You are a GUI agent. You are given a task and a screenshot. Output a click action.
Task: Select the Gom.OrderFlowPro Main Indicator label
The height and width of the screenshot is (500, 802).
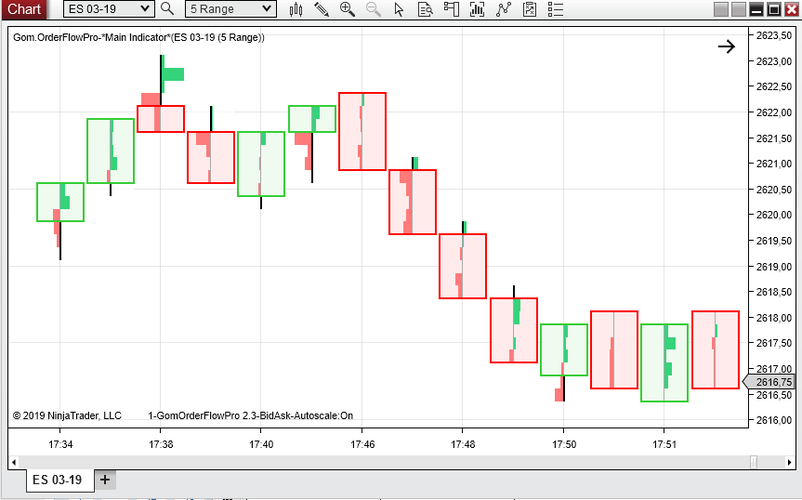click(139, 37)
